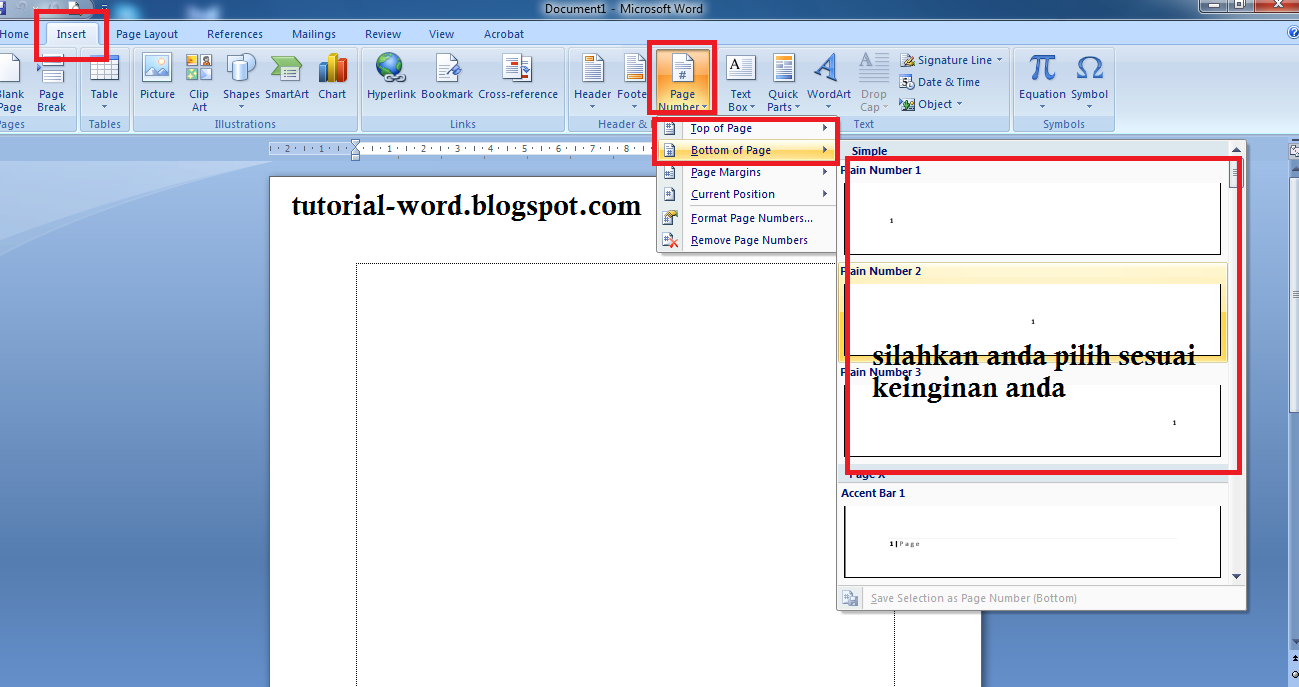Click the Drop Cap button
This screenshot has height=687, width=1299.
tap(873, 84)
